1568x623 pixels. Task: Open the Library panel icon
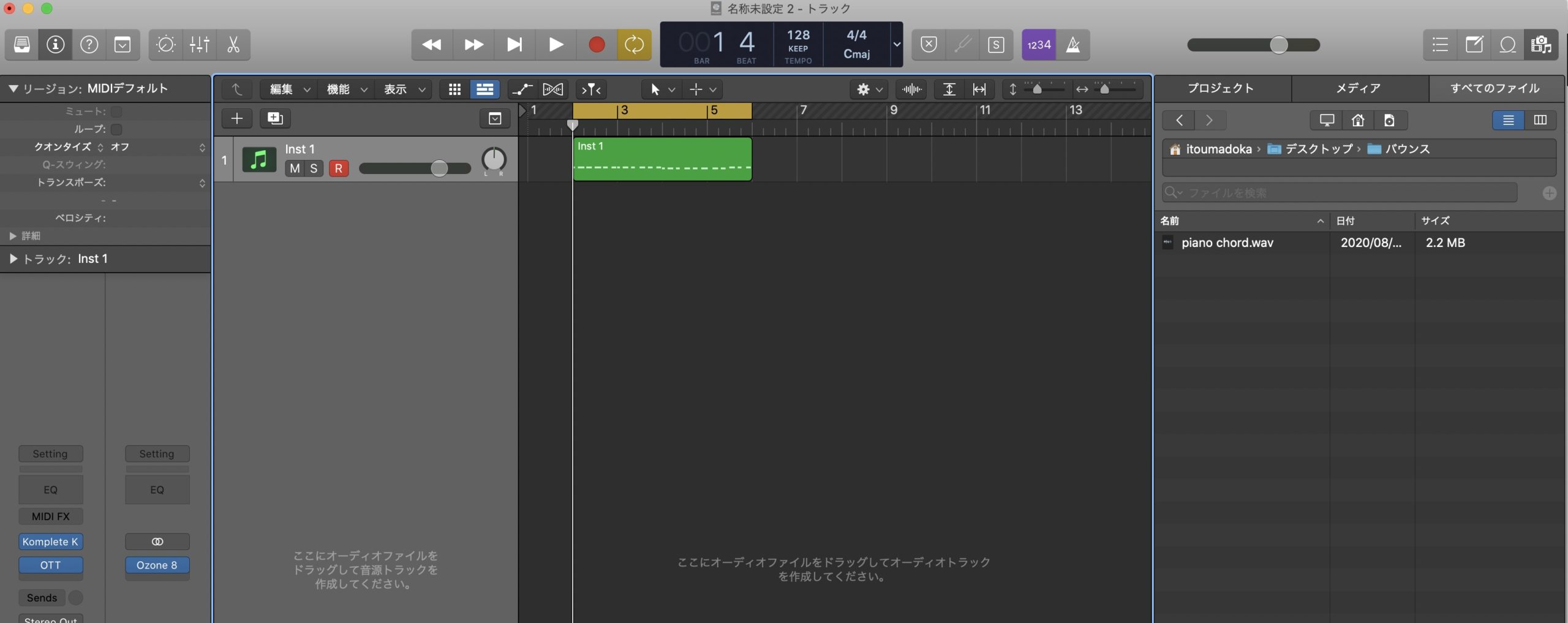[22, 45]
